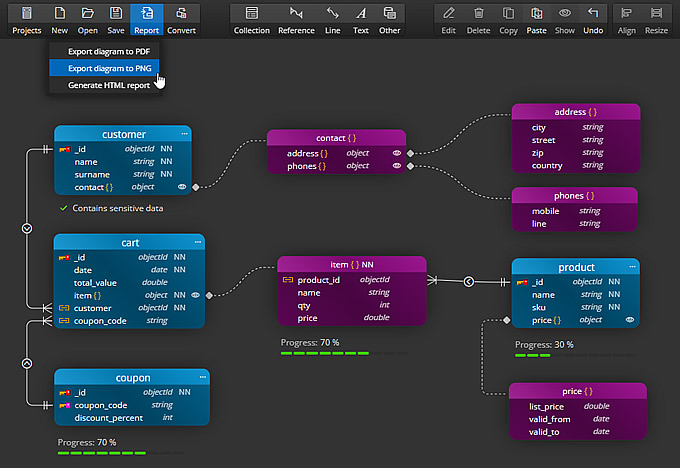680x468 pixels.
Task: Select the phones { } object header
Action: 574,196
